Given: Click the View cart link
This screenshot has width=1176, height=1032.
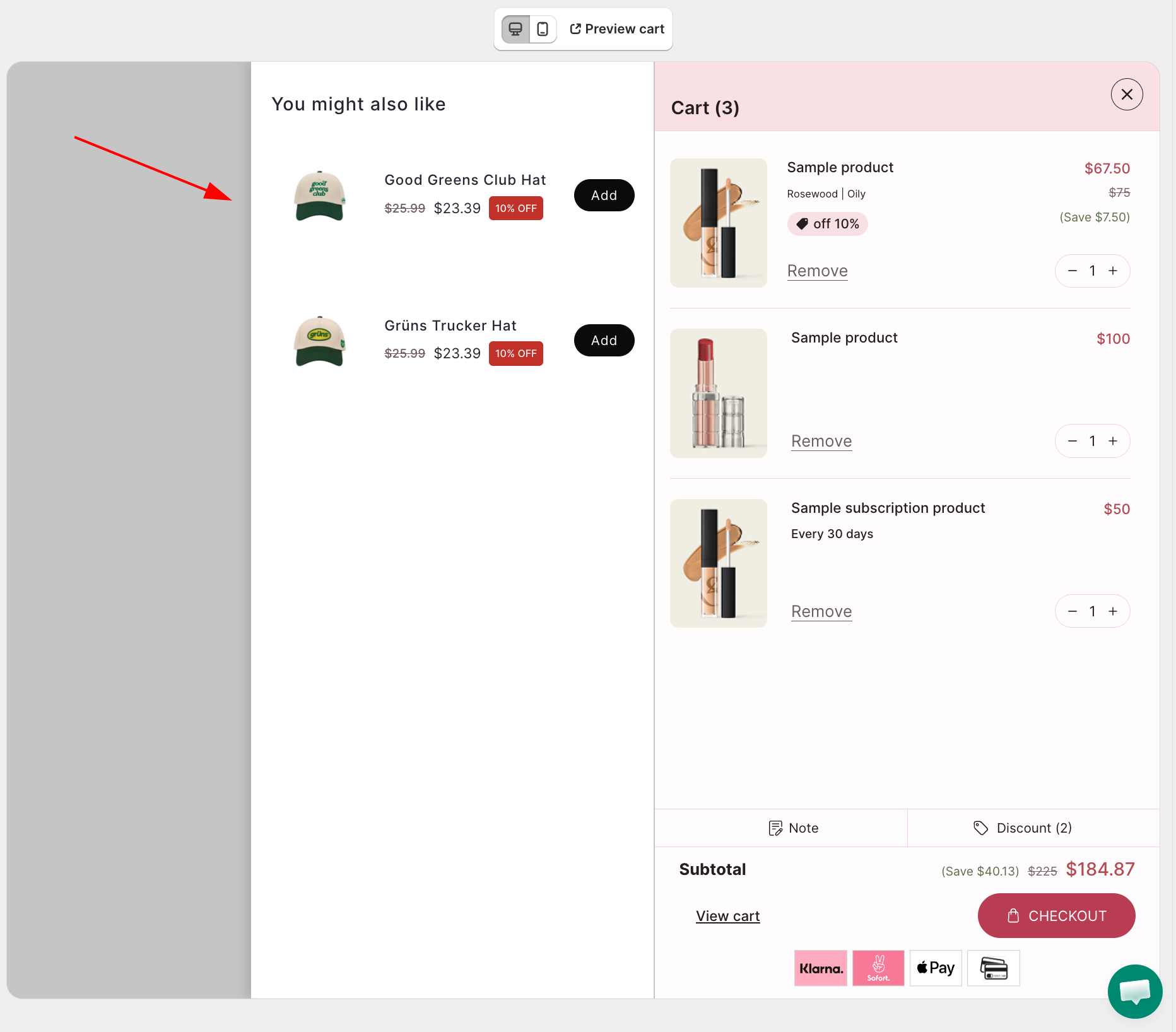Looking at the screenshot, I should (727, 916).
